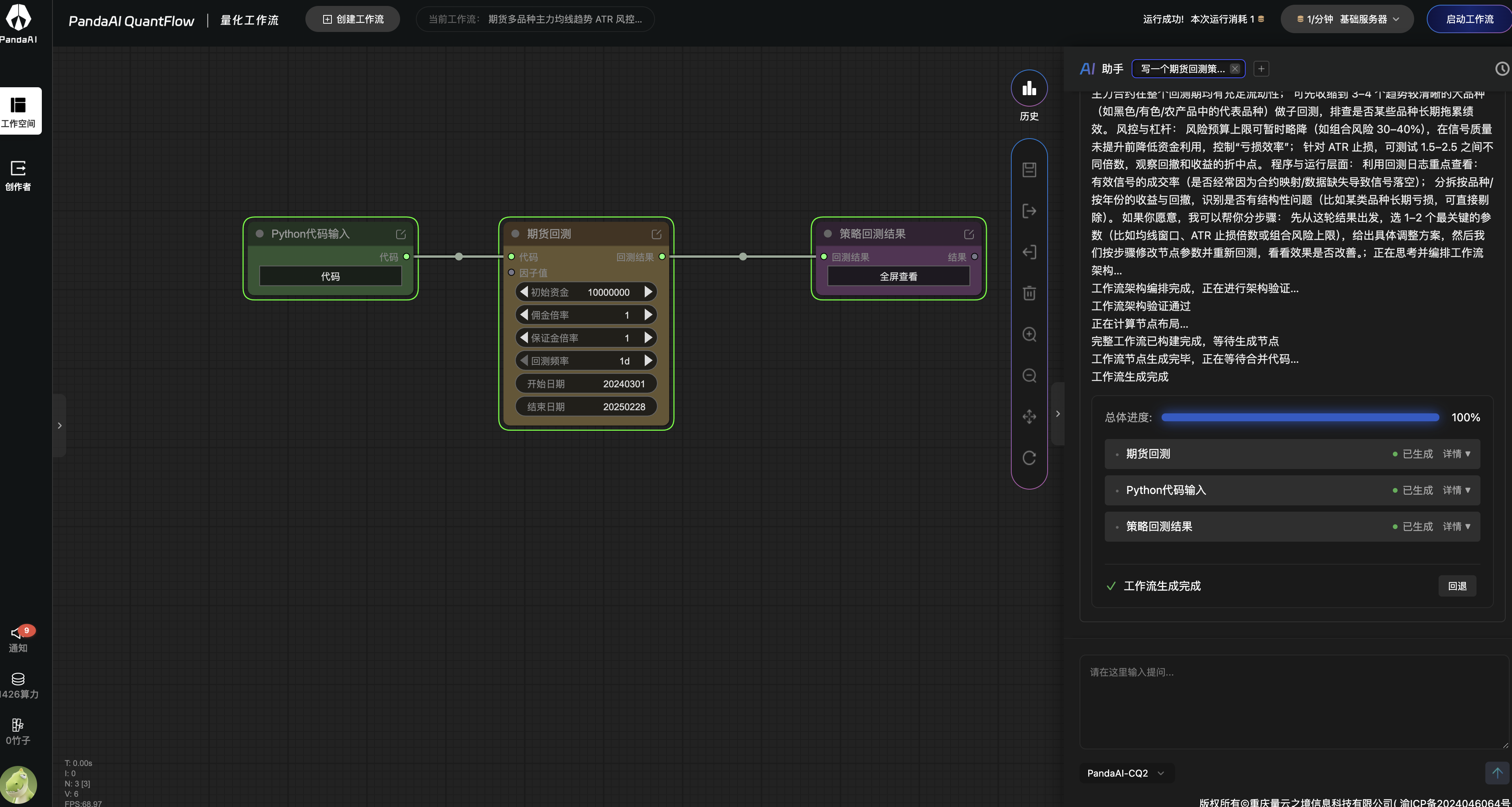Select the 写一个期货回测策 chat tab
1512x807 pixels.
point(1182,69)
